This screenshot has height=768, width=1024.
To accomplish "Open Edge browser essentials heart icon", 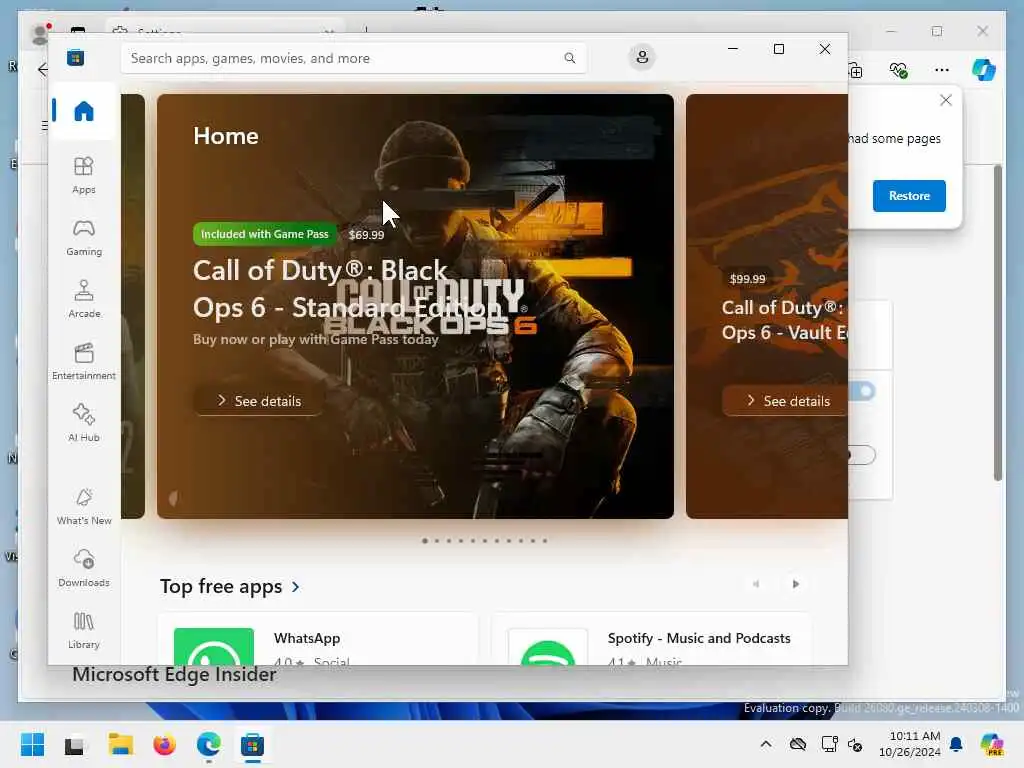I will point(899,70).
